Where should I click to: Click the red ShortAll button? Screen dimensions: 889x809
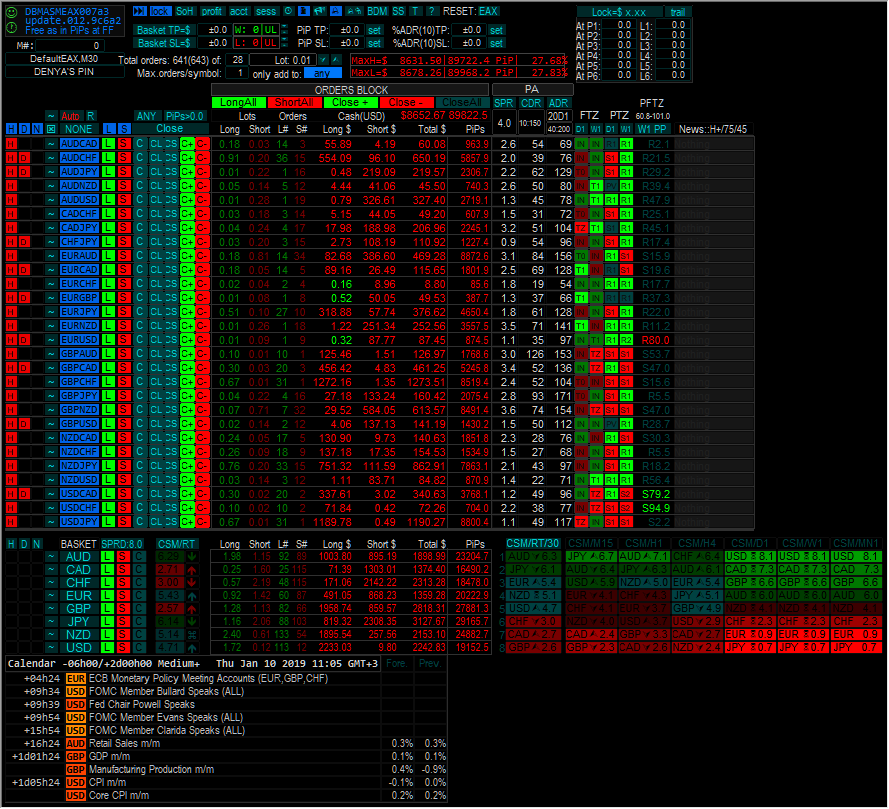294,103
